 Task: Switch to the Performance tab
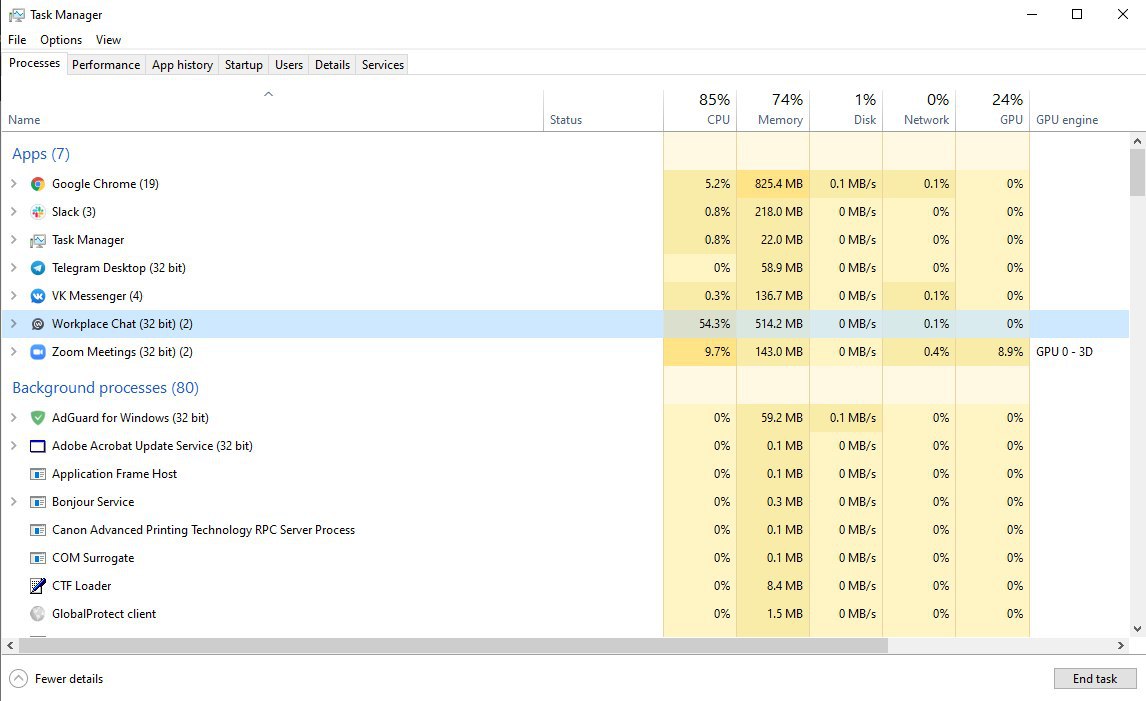tap(106, 64)
